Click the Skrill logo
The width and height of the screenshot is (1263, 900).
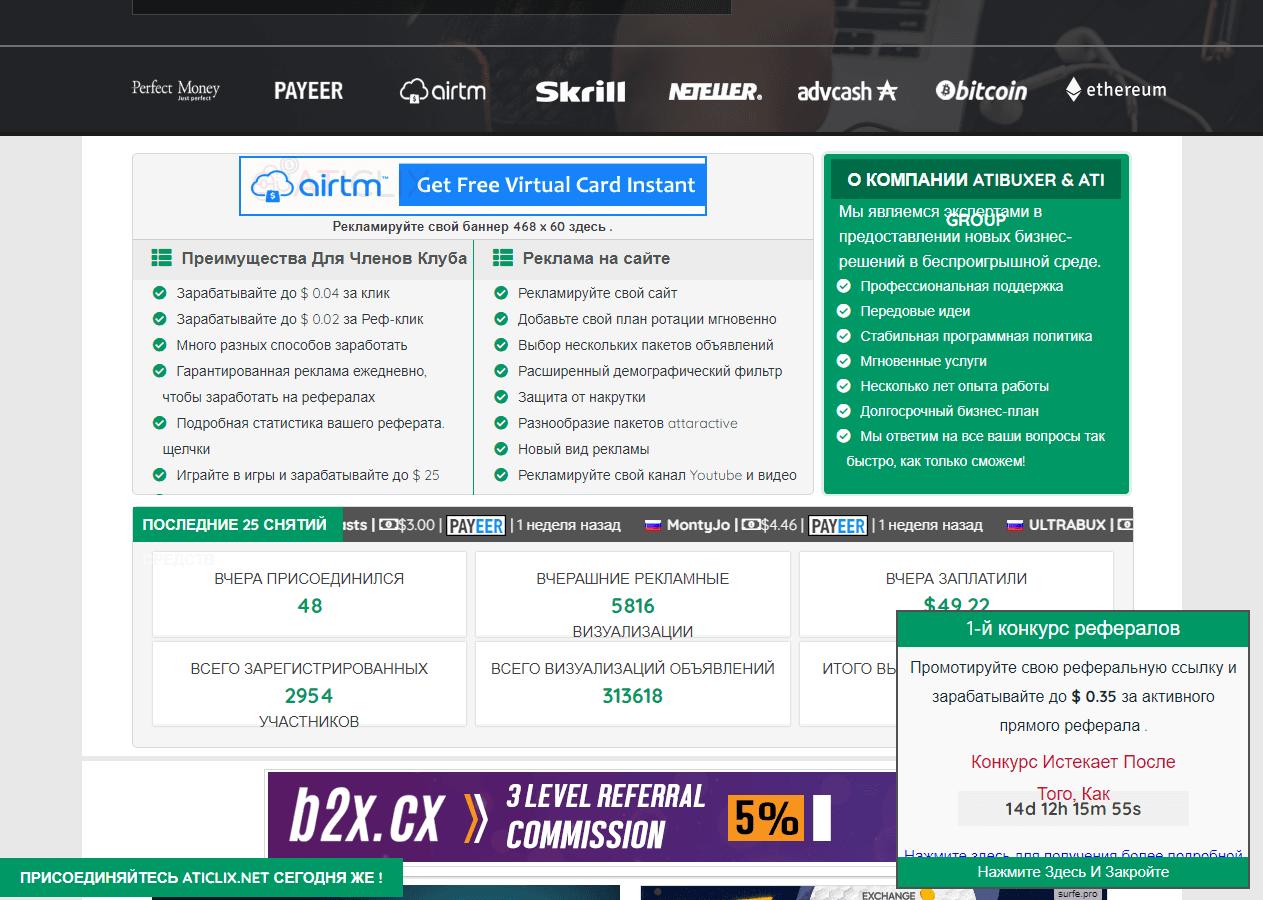580,92
